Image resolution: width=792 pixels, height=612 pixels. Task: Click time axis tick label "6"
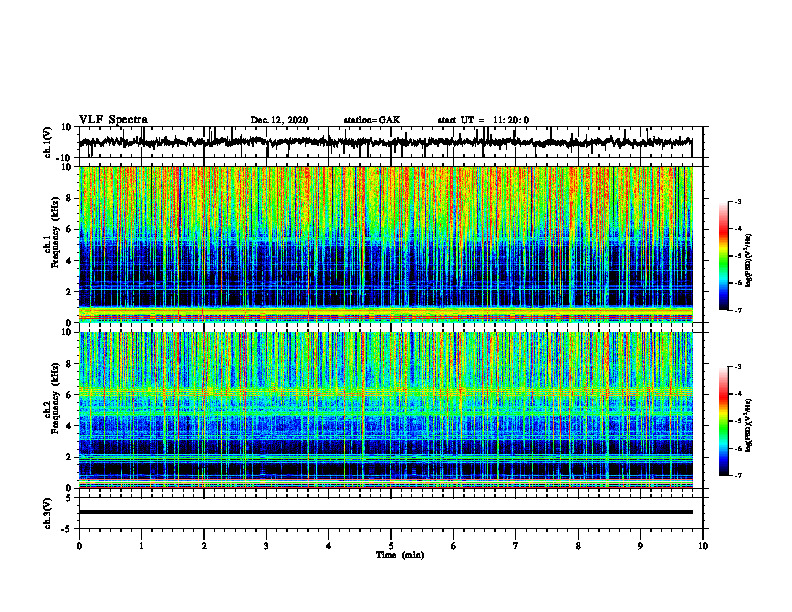454,546
